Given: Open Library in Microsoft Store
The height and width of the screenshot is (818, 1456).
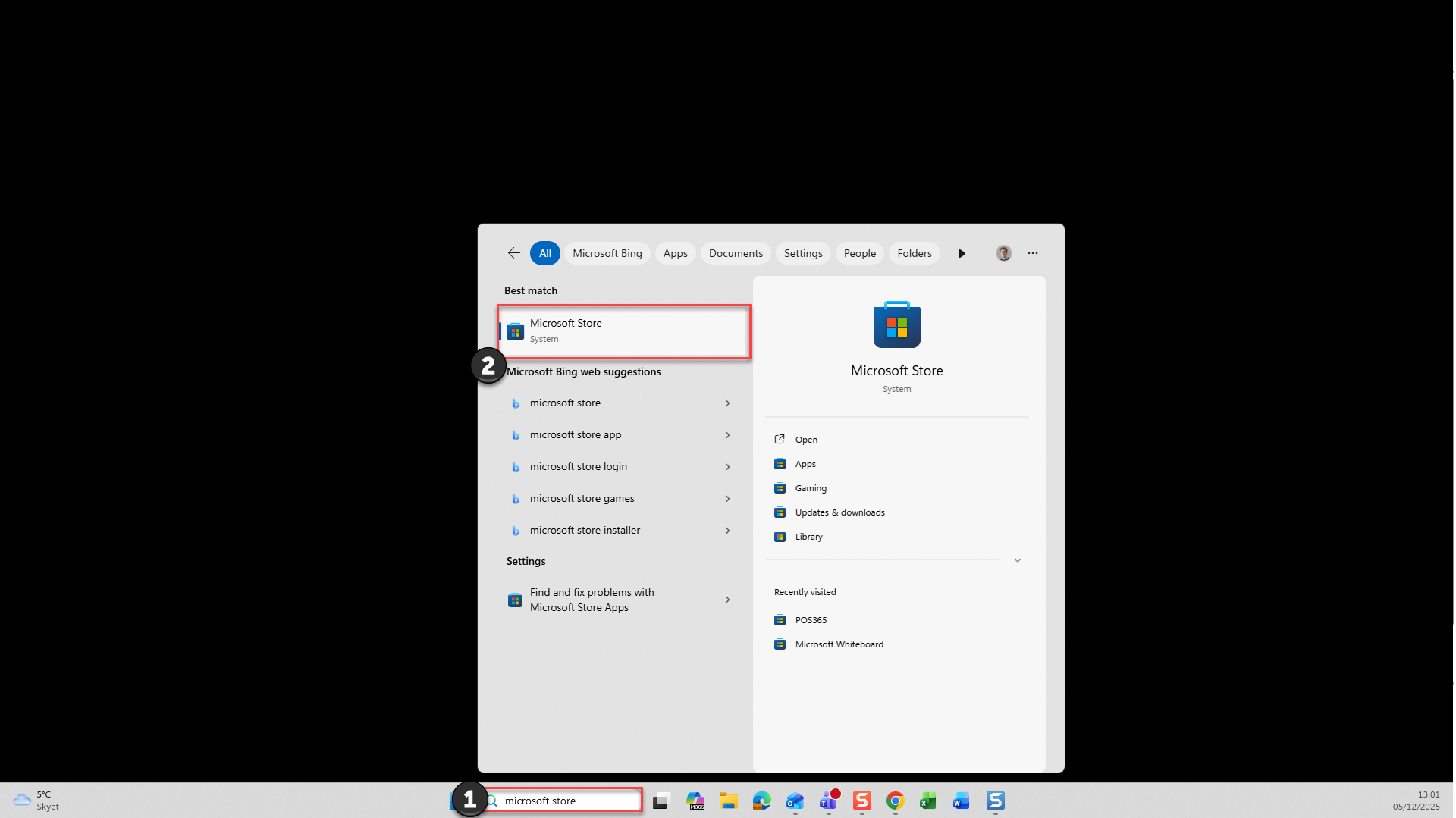Looking at the screenshot, I should tap(808, 537).
